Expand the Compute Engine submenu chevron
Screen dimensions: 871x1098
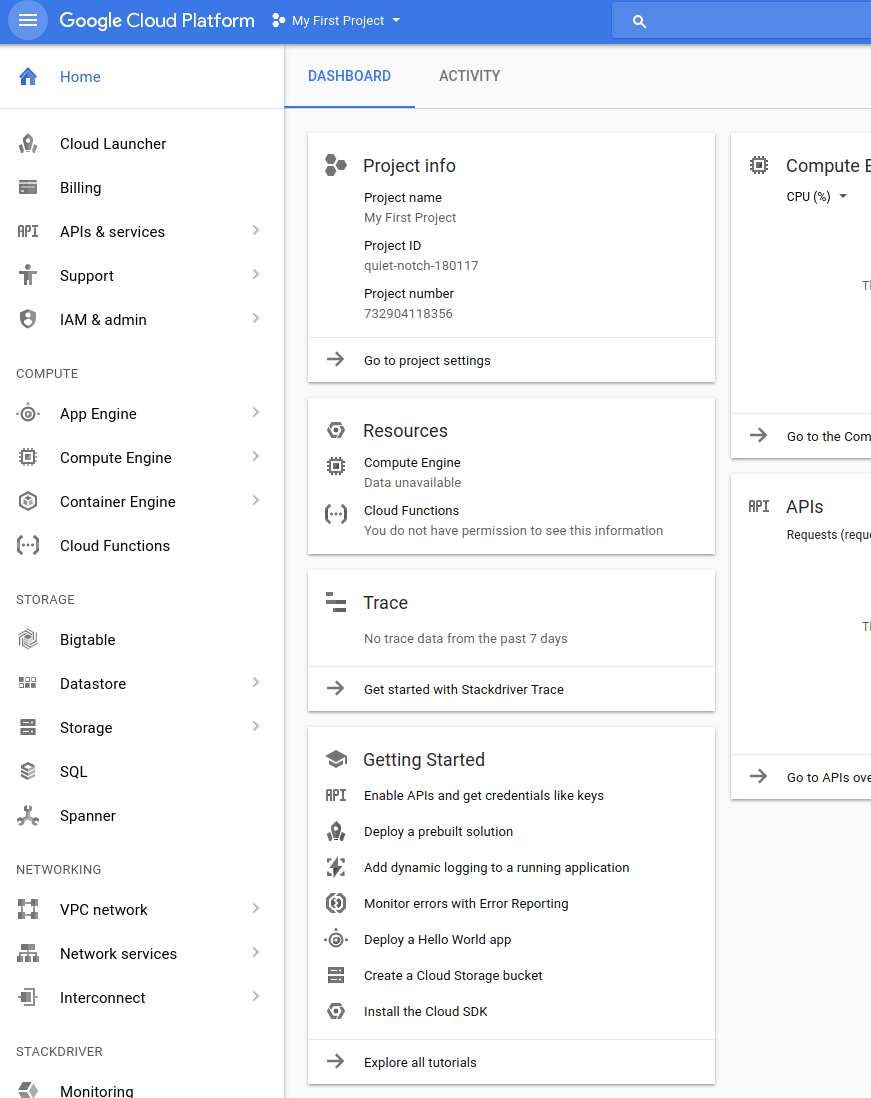(x=256, y=457)
